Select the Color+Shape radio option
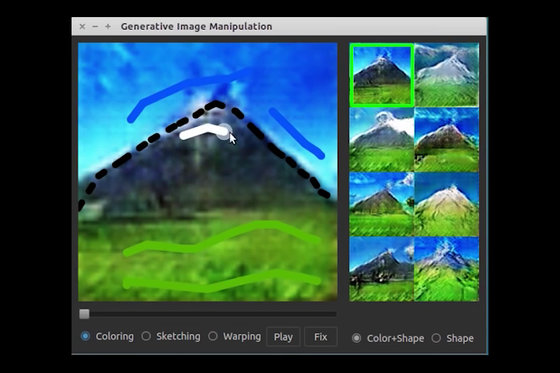Viewport: 560px width, 373px height. click(356, 338)
